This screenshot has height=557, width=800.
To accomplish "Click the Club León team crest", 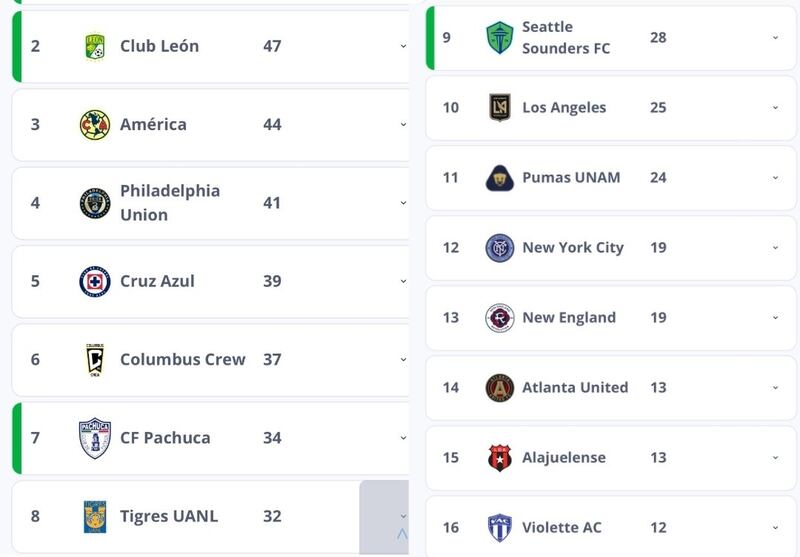I will pos(95,46).
